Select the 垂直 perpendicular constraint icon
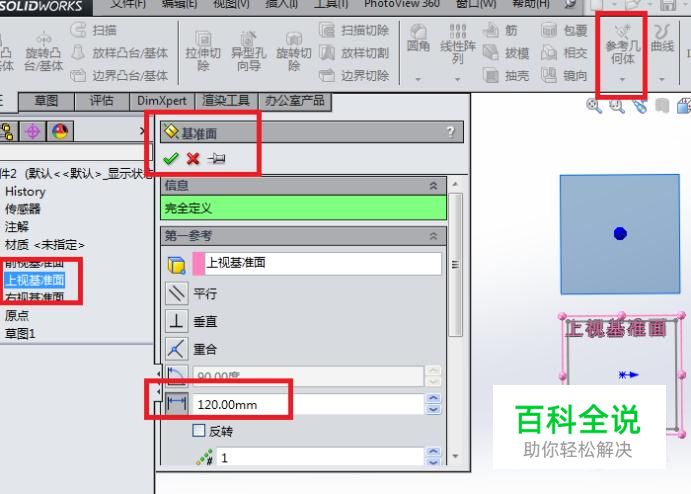This screenshot has width=691, height=494. (x=177, y=321)
